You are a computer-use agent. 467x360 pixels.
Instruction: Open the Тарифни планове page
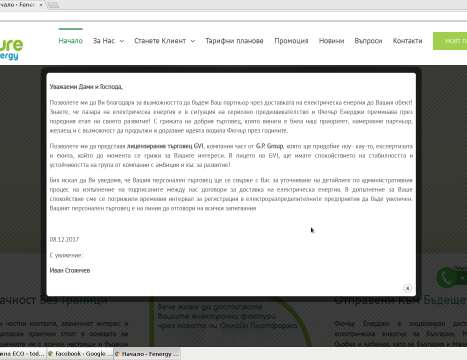(x=234, y=41)
